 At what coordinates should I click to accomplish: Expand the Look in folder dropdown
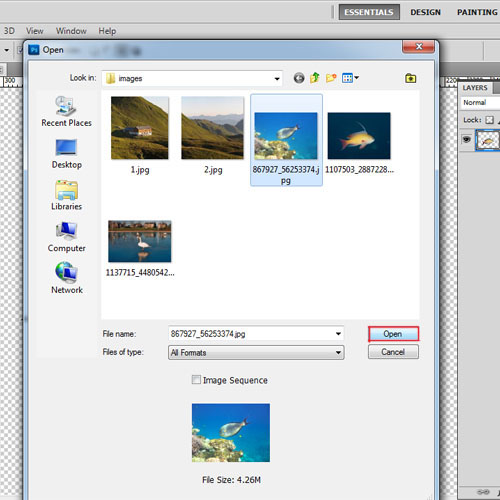(x=277, y=79)
